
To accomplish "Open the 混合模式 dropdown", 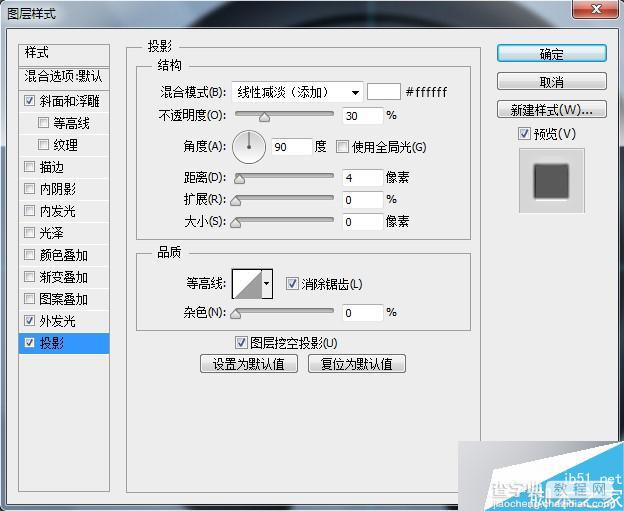I will (x=297, y=92).
